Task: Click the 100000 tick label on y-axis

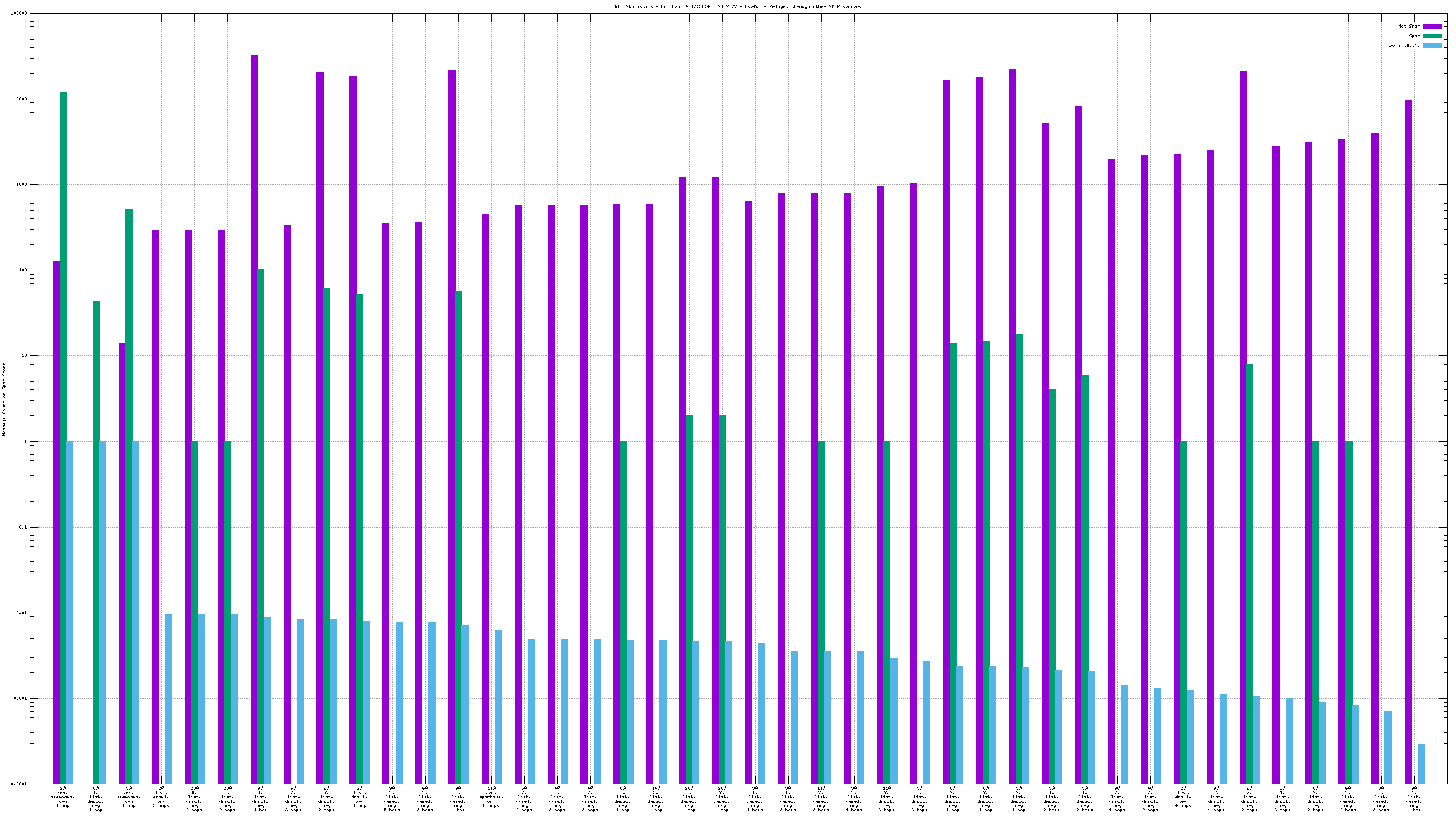Action: tap(19, 14)
